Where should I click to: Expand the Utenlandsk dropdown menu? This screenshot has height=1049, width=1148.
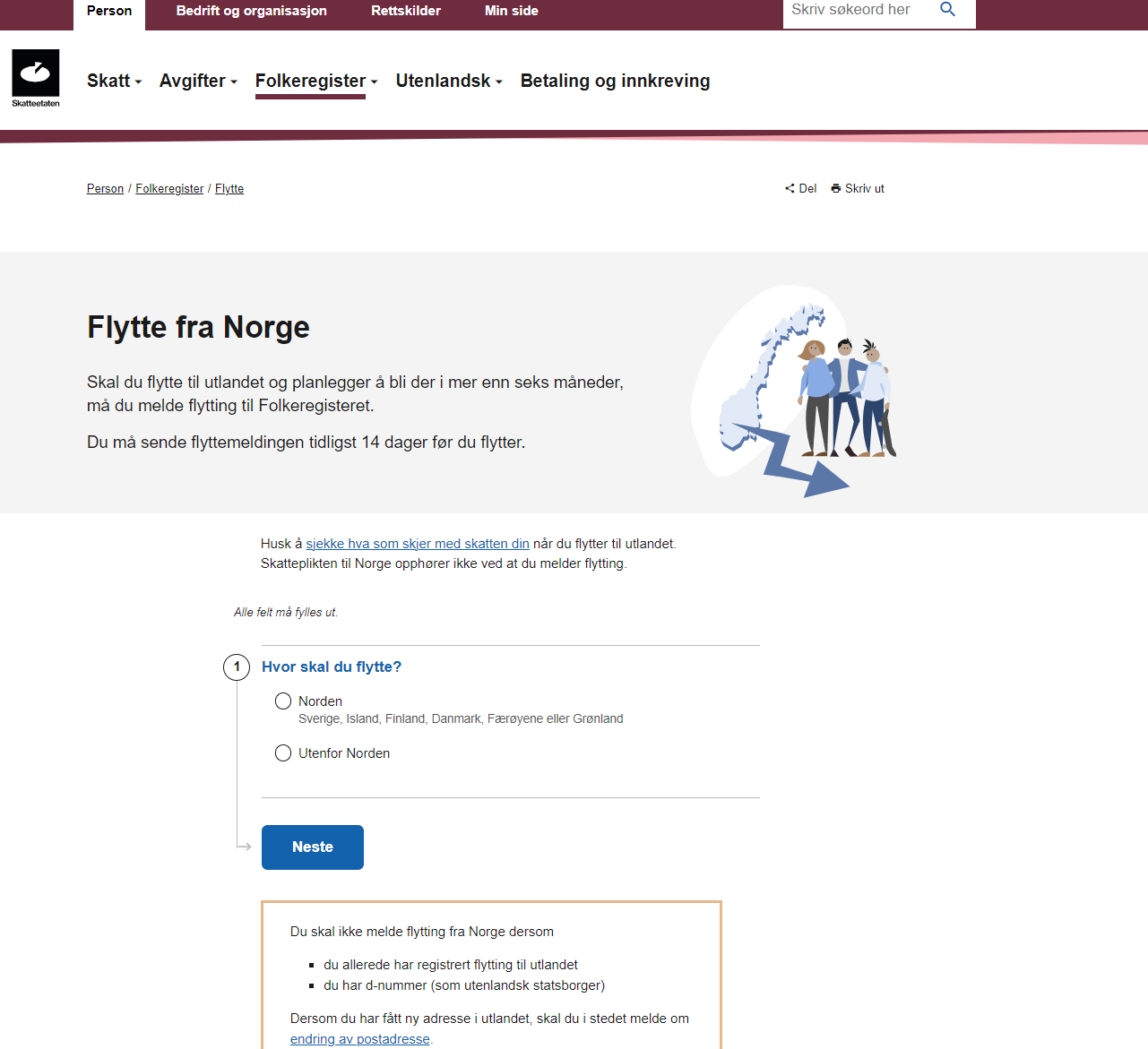(x=448, y=81)
